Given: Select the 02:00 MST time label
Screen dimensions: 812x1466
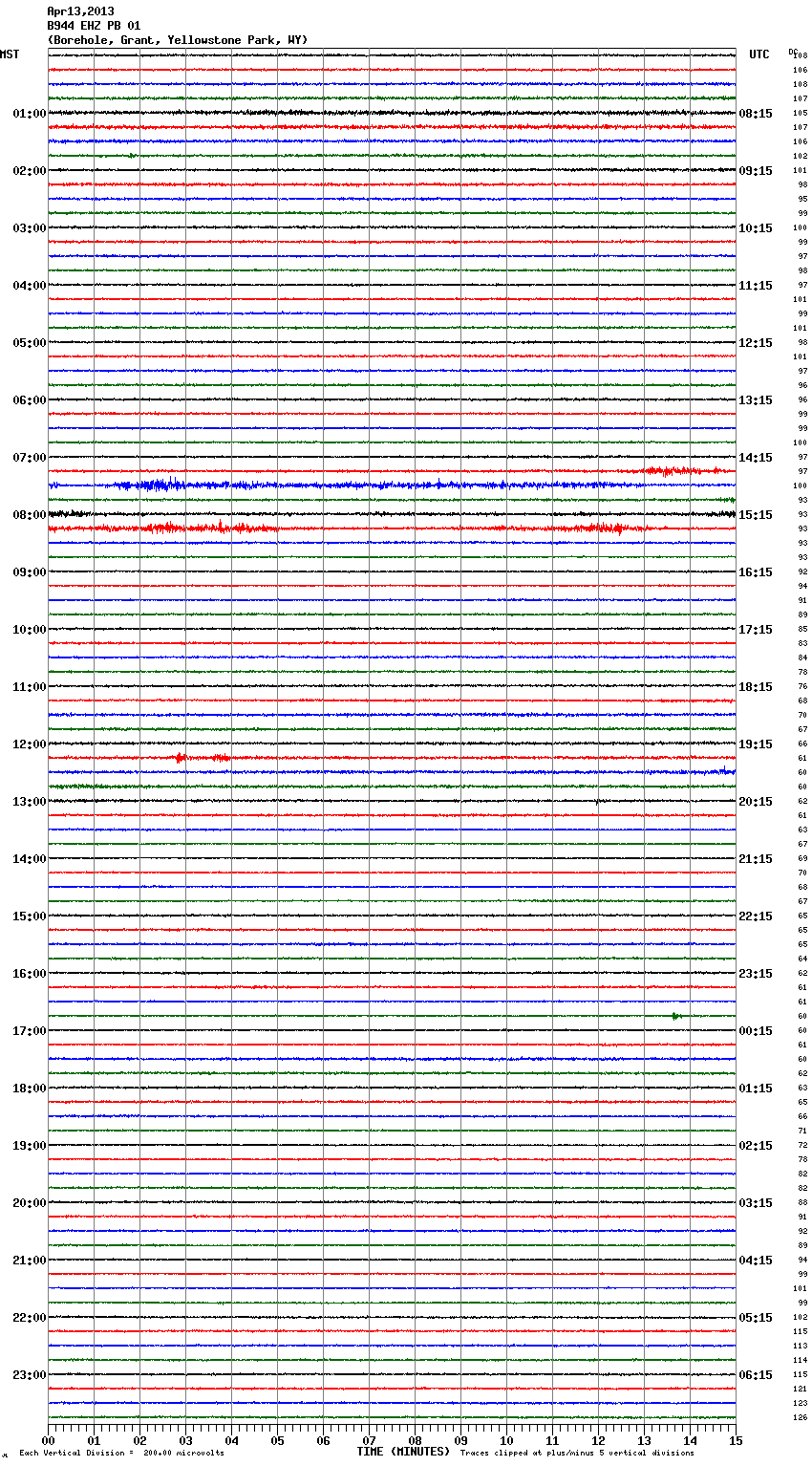Looking at the screenshot, I should tap(30, 171).
